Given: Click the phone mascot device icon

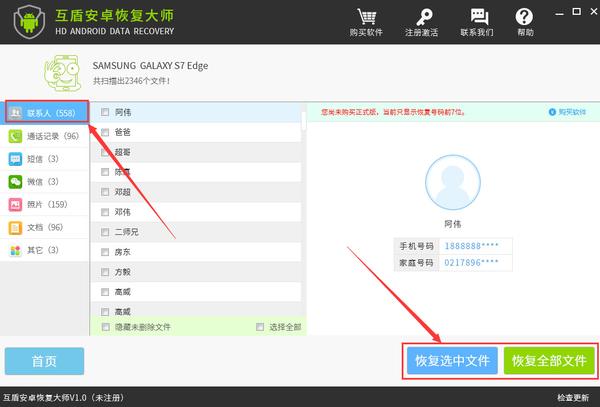Looking at the screenshot, I should [63, 73].
